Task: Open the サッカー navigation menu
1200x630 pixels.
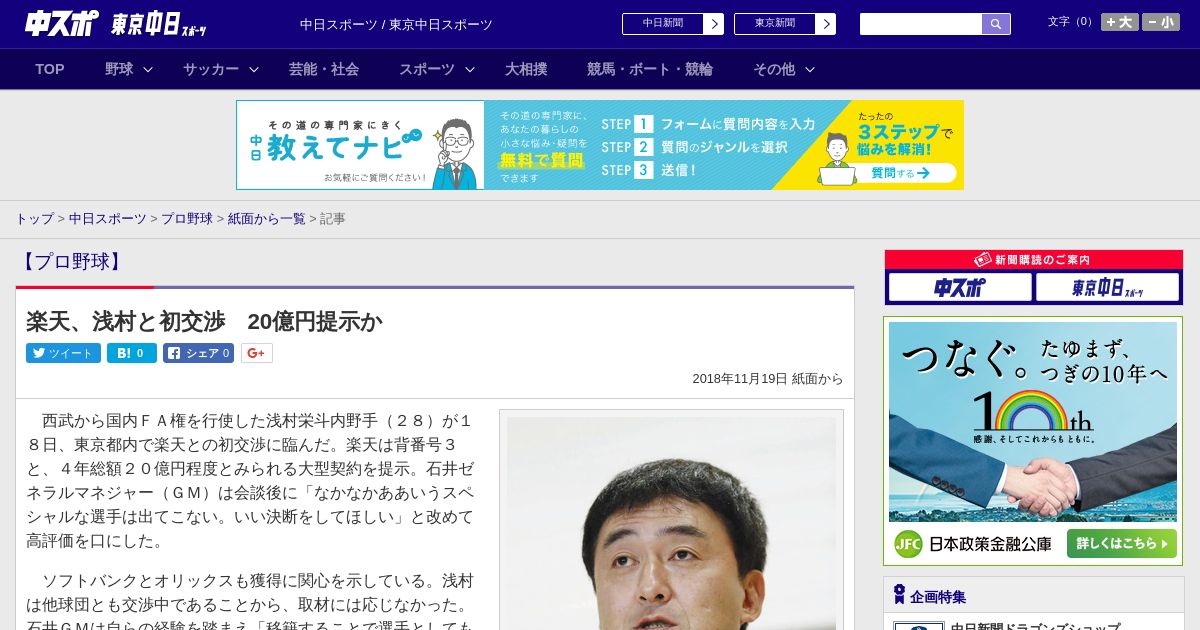Action: coord(211,69)
